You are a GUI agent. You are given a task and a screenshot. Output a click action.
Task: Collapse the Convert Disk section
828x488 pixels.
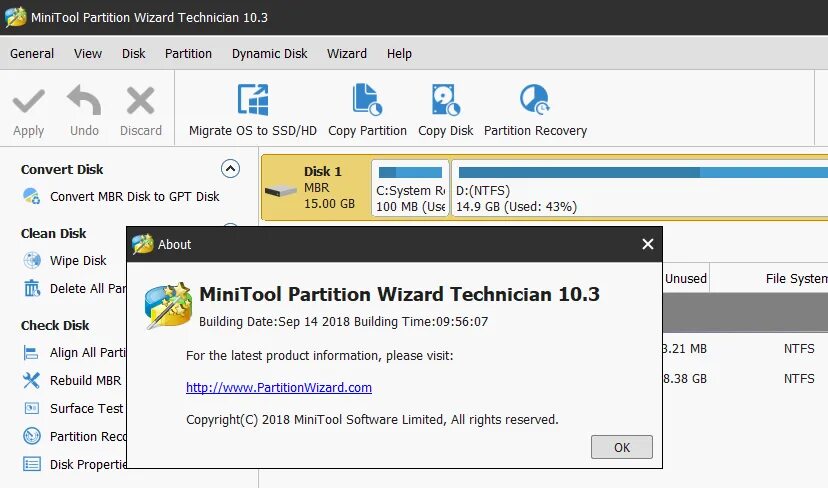pyautogui.click(x=230, y=169)
